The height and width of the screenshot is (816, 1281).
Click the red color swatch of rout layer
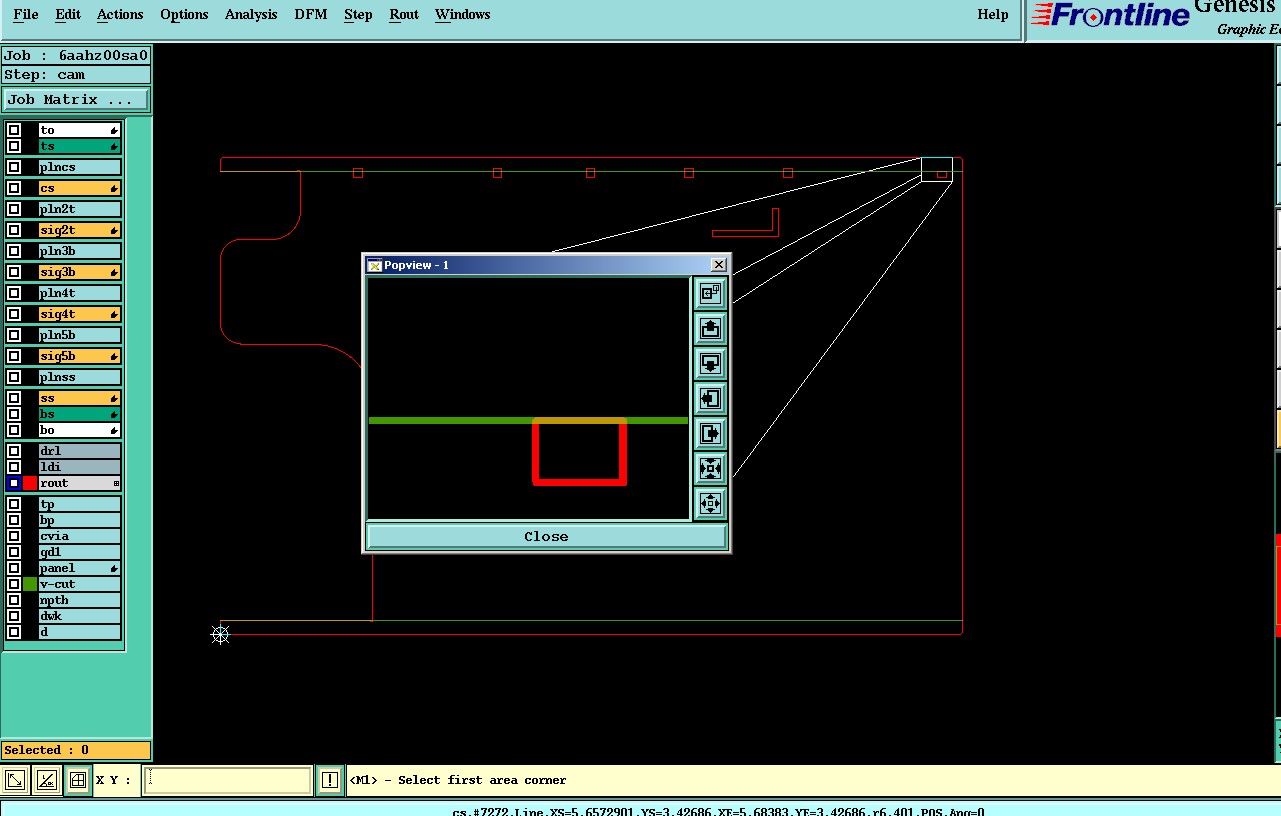tap(30, 483)
